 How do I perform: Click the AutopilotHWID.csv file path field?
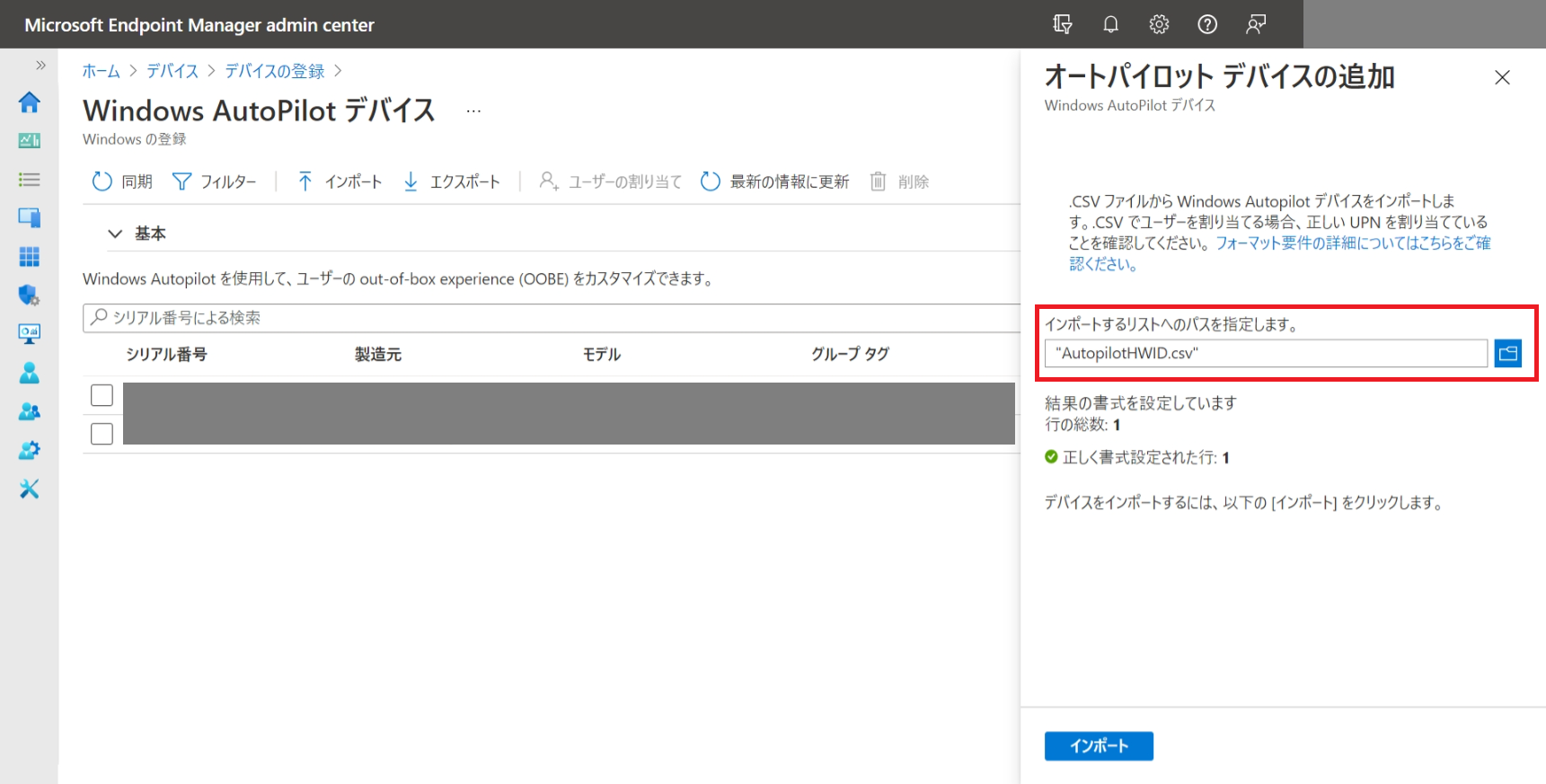tap(1266, 353)
